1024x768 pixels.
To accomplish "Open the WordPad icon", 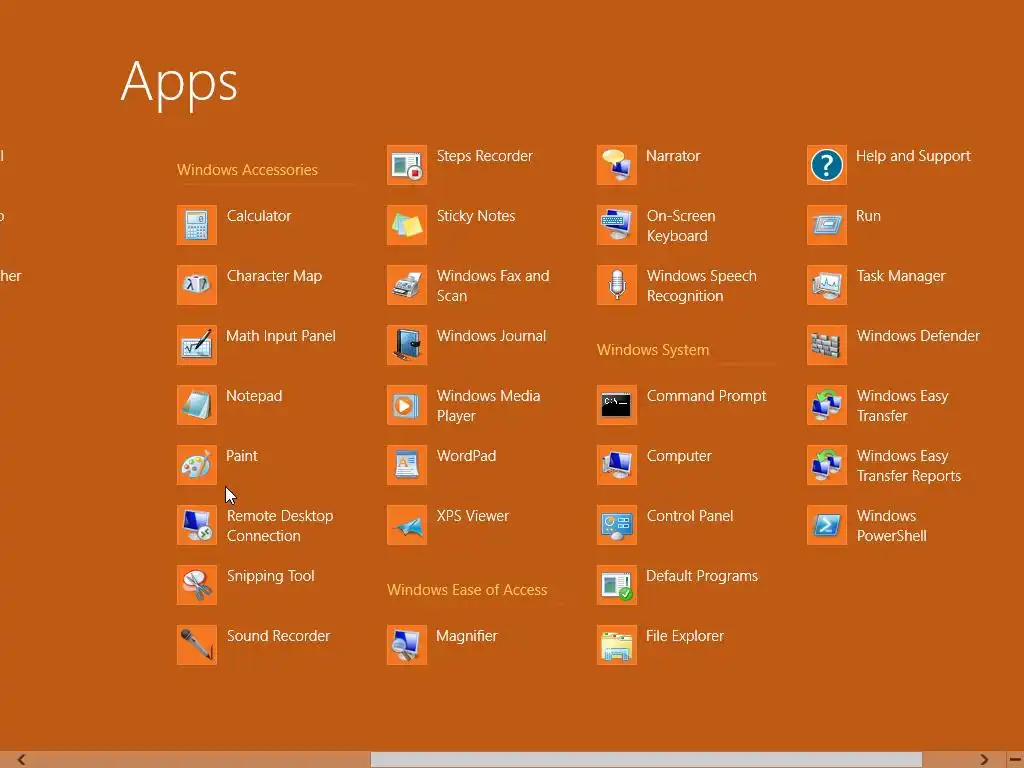I will [x=407, y=466].
